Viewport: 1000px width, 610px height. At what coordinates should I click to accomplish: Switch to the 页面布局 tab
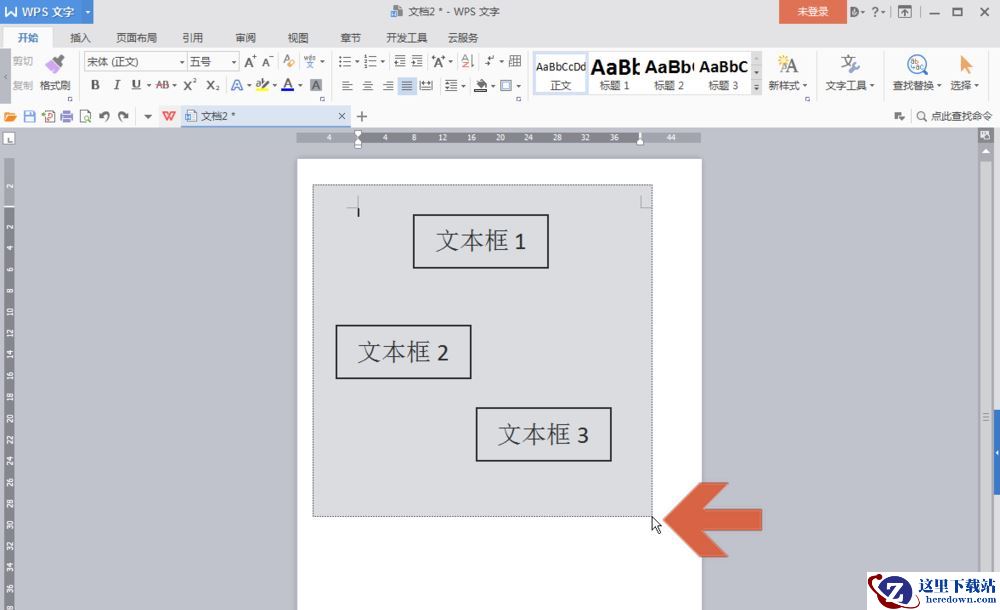[x=136, y=38]
